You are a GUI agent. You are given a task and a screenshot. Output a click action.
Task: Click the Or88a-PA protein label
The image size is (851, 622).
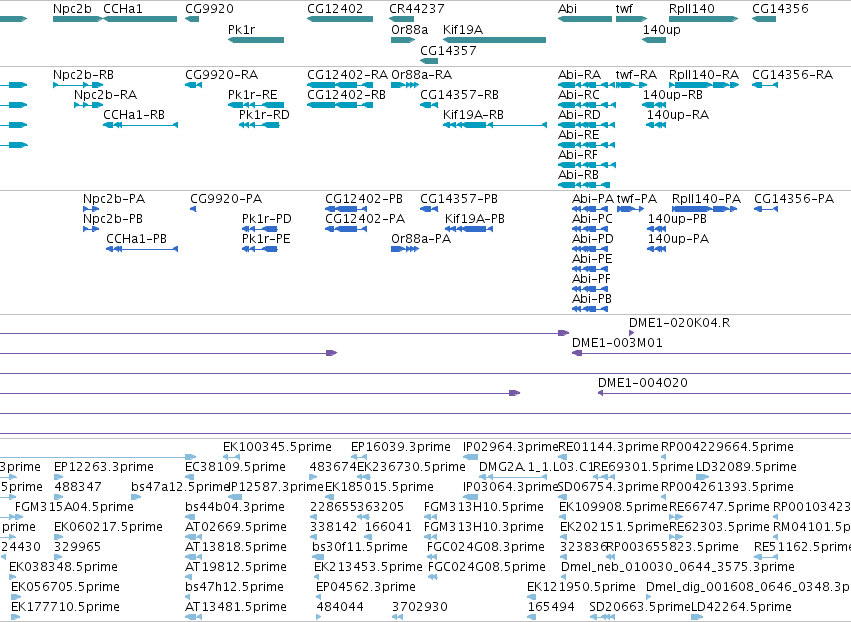(x=421, y=239)
